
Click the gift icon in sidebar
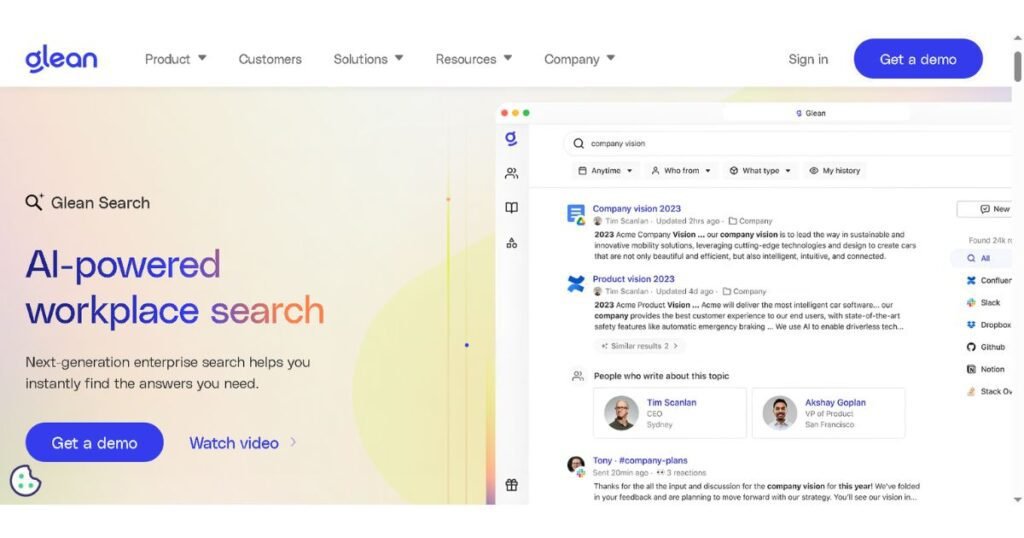coord(511,484)
